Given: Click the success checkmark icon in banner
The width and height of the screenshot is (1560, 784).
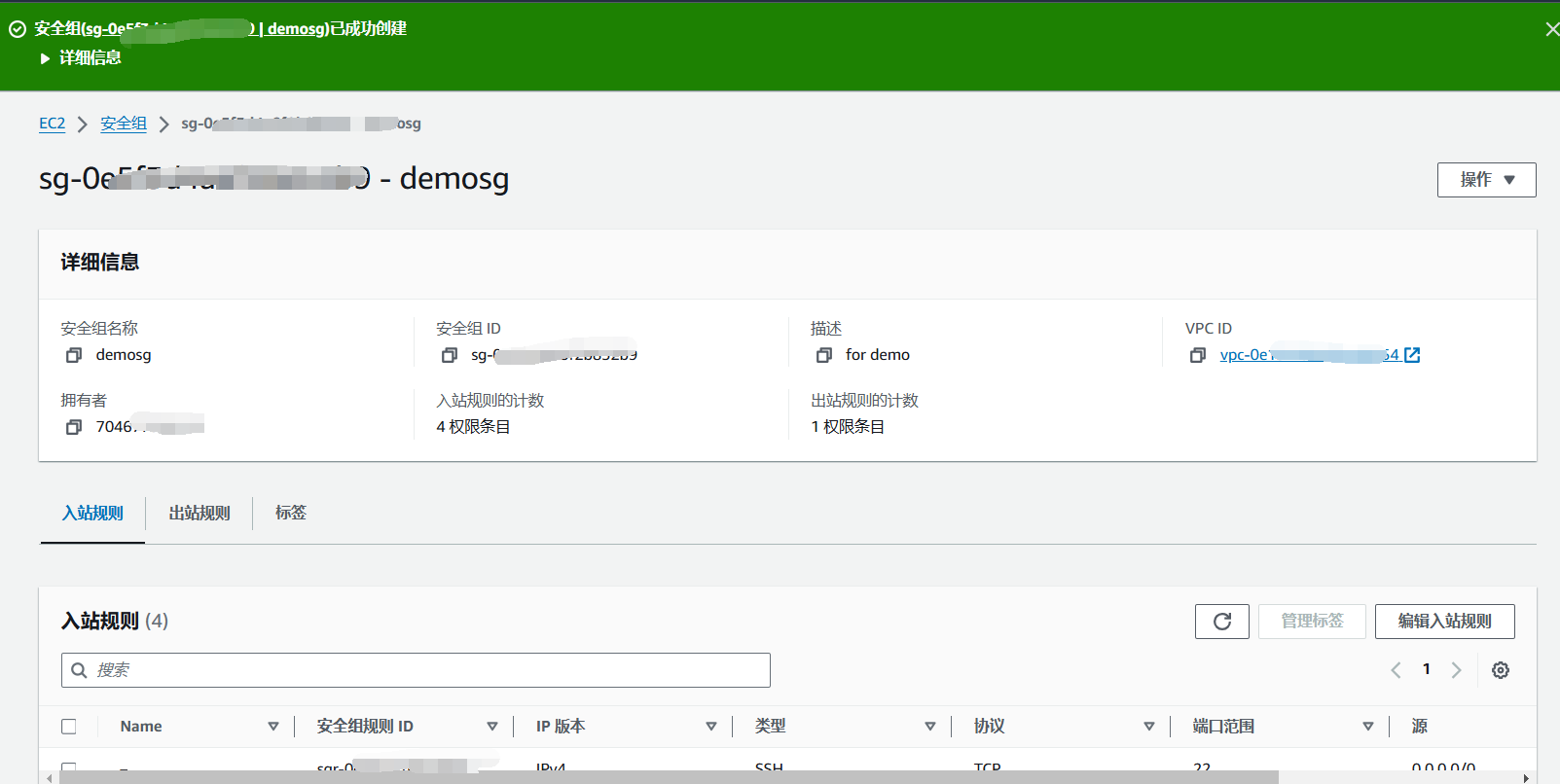Looking at the screenshot, I should (18, 29).
